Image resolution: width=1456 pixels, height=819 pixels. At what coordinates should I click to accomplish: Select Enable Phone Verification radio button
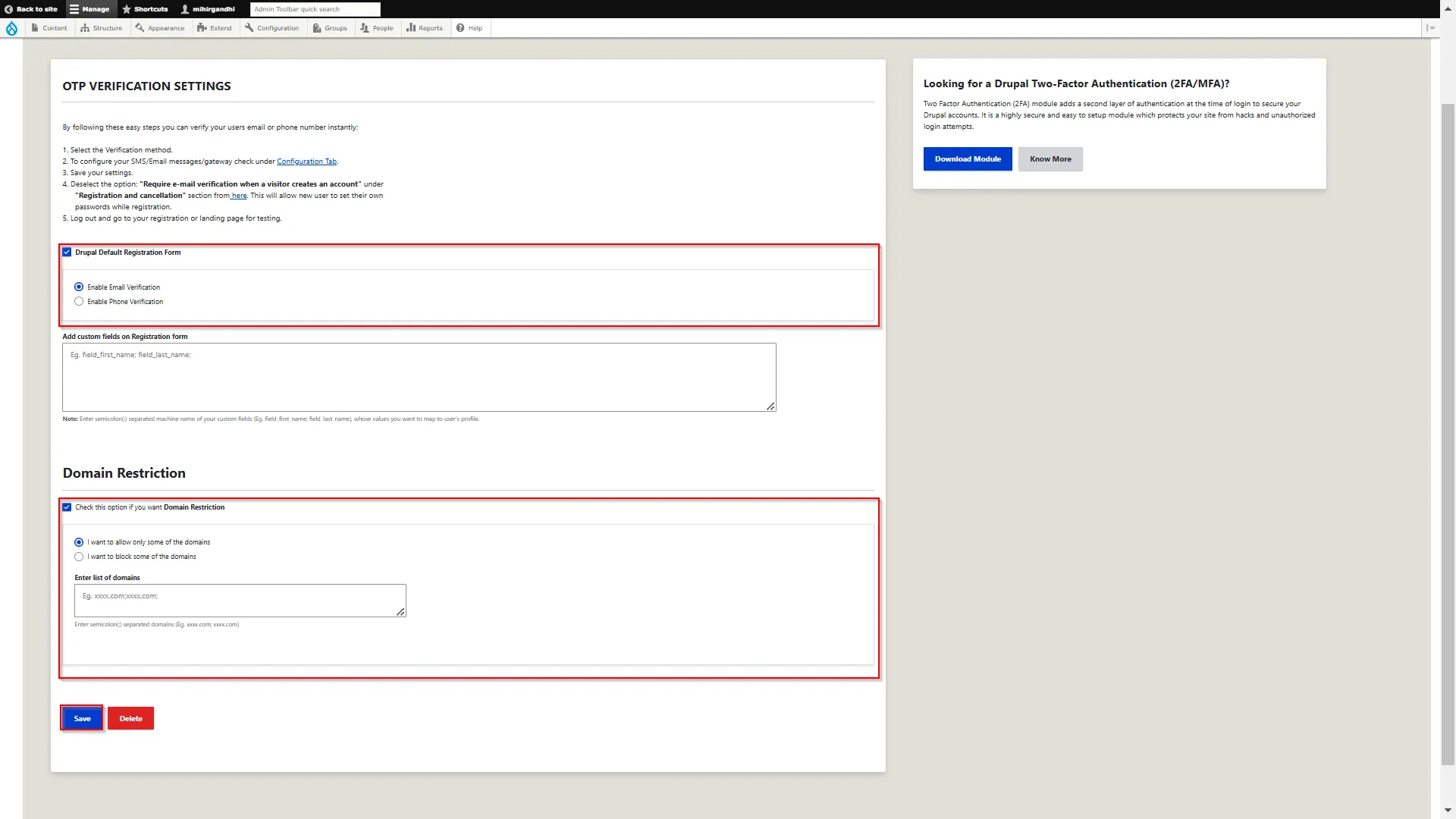coord(79,301)
